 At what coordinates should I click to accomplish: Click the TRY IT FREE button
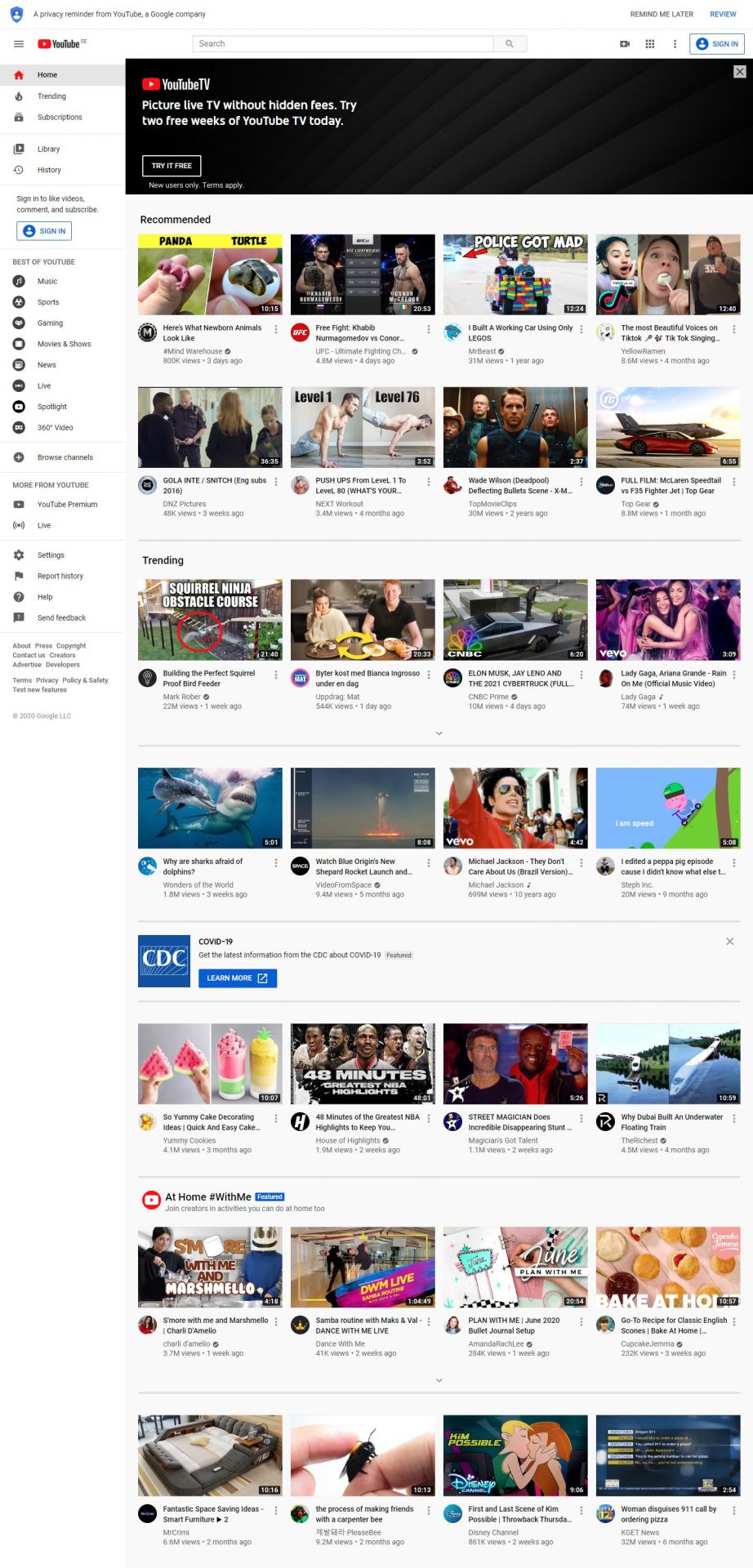[172, 166]
